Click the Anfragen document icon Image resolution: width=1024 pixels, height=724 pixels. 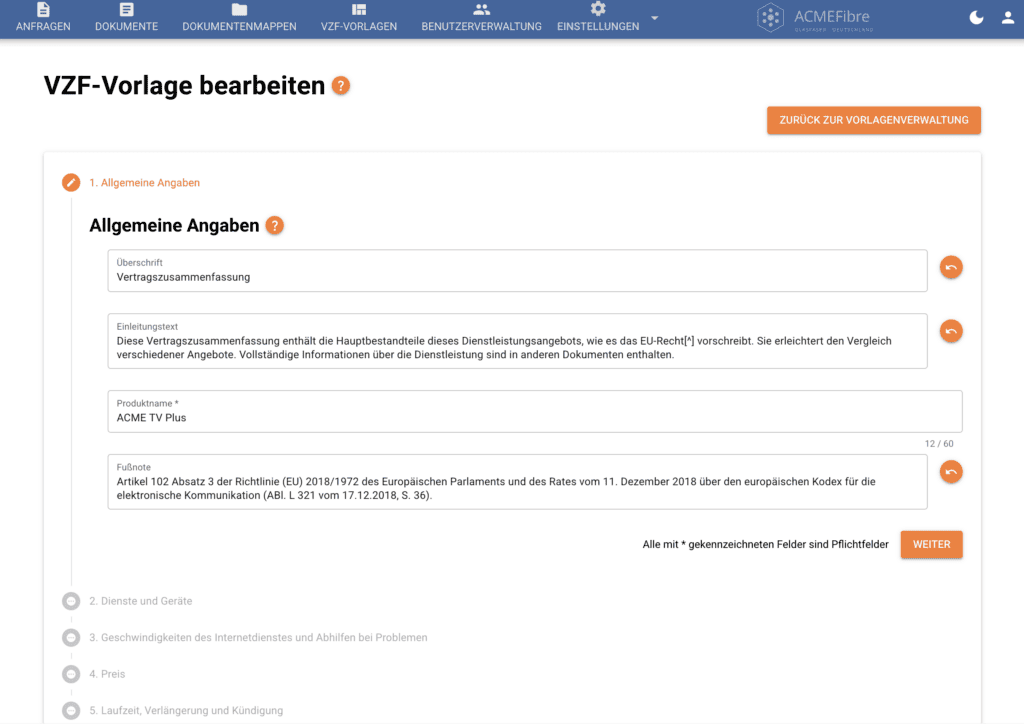point(43,9)
